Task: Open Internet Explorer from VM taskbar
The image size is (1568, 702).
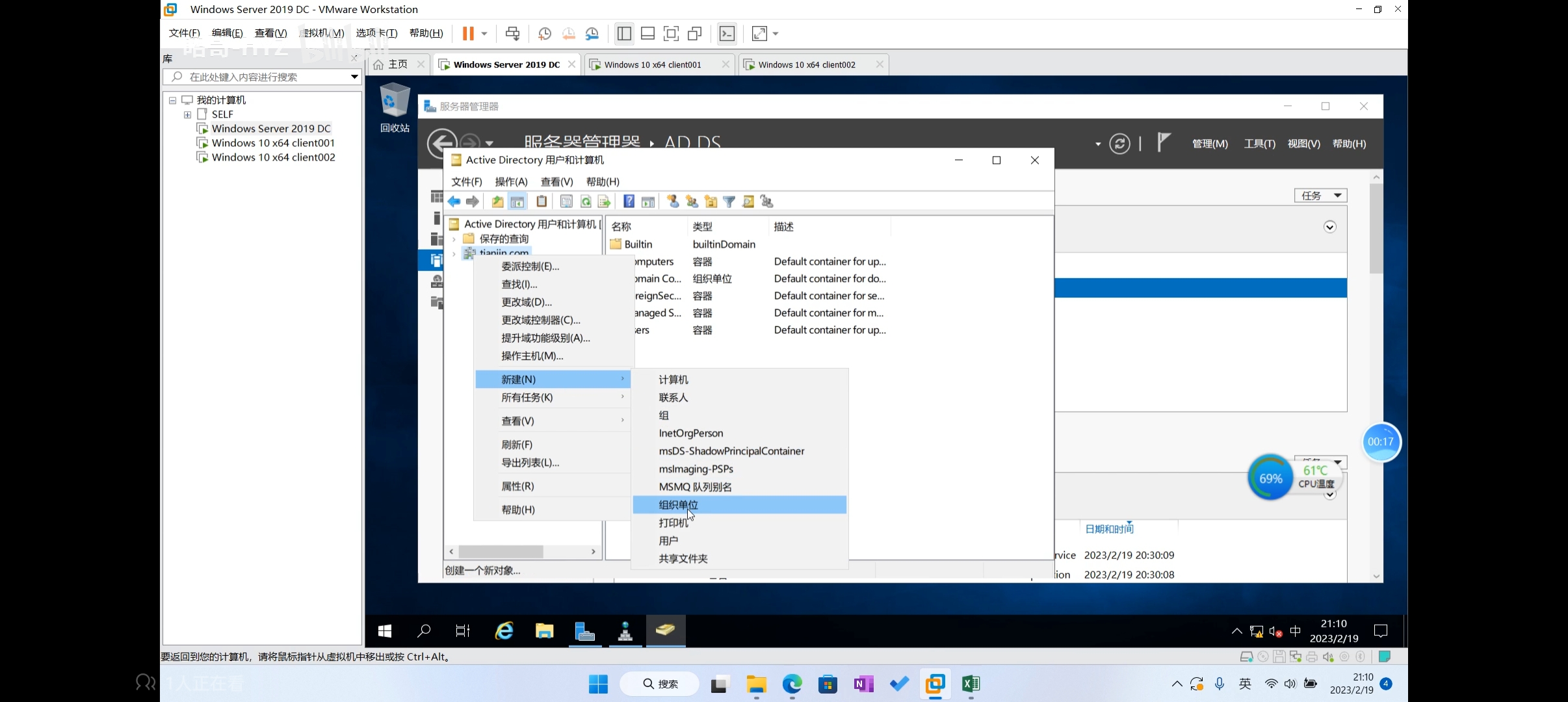Action: 504,630
